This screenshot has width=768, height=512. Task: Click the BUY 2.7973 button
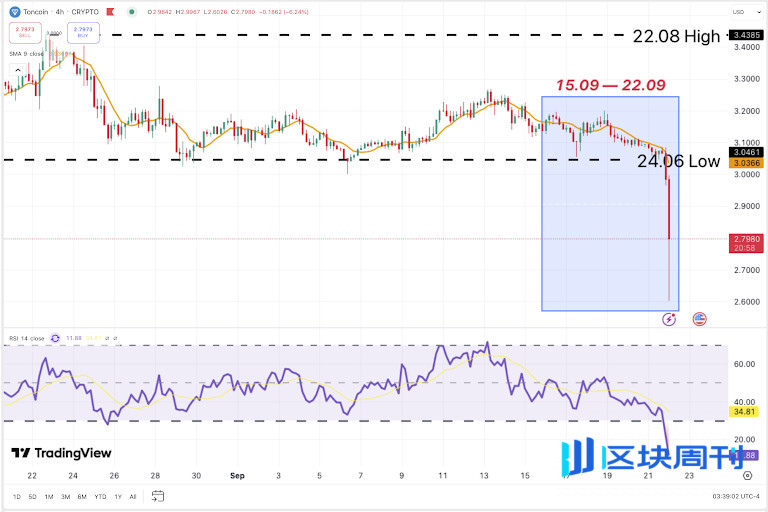click(83, 32)
